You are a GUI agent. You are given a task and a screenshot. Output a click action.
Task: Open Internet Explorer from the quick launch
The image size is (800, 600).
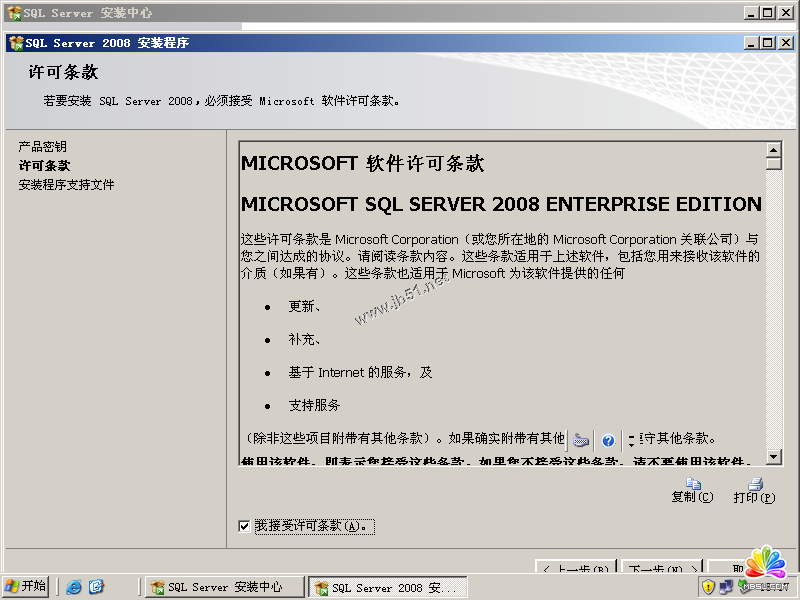coord(74,587)
